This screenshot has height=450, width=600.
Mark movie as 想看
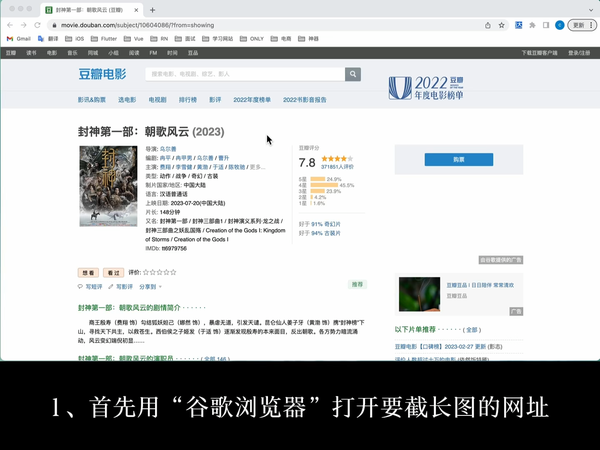coord(88,272)
